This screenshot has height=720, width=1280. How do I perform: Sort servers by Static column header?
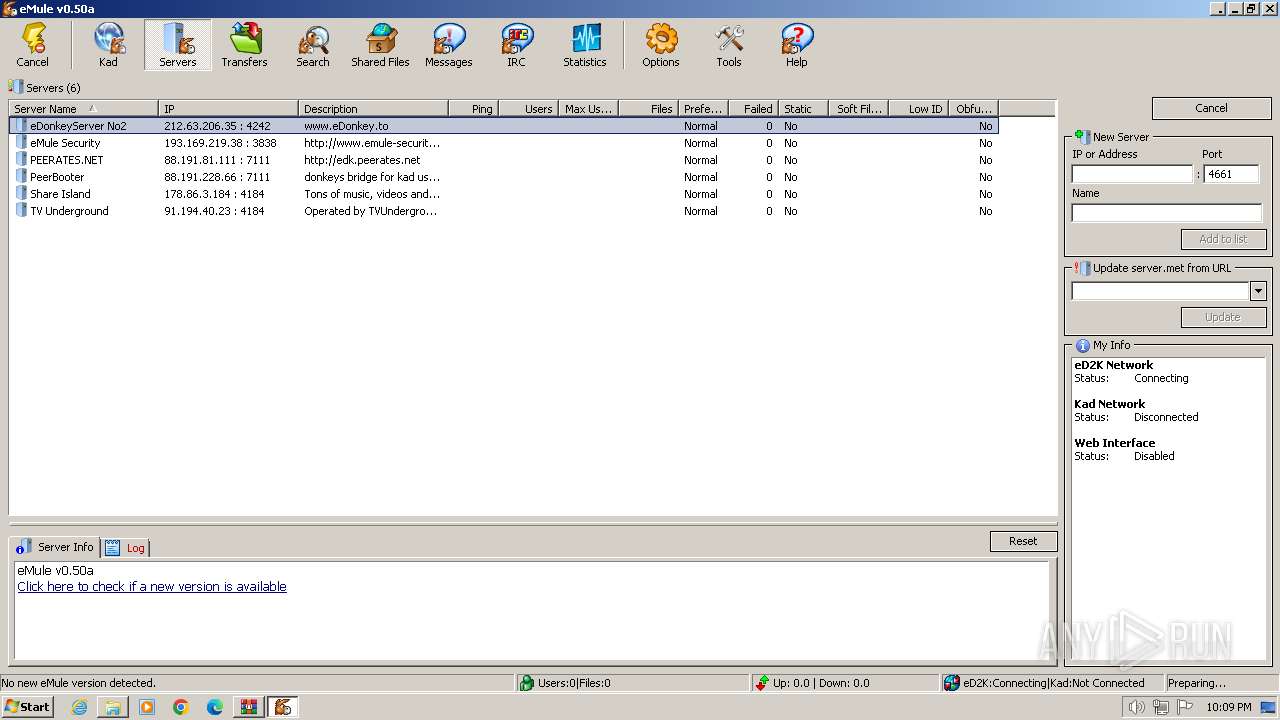coord(803,108)
